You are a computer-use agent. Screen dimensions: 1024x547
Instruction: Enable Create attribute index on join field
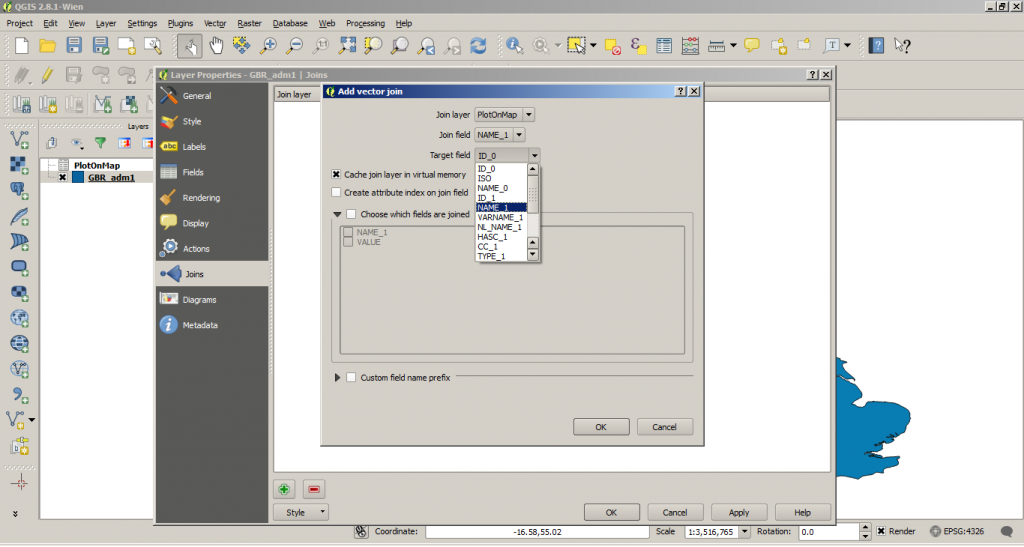pyautogui.click(x=336, y=193)
